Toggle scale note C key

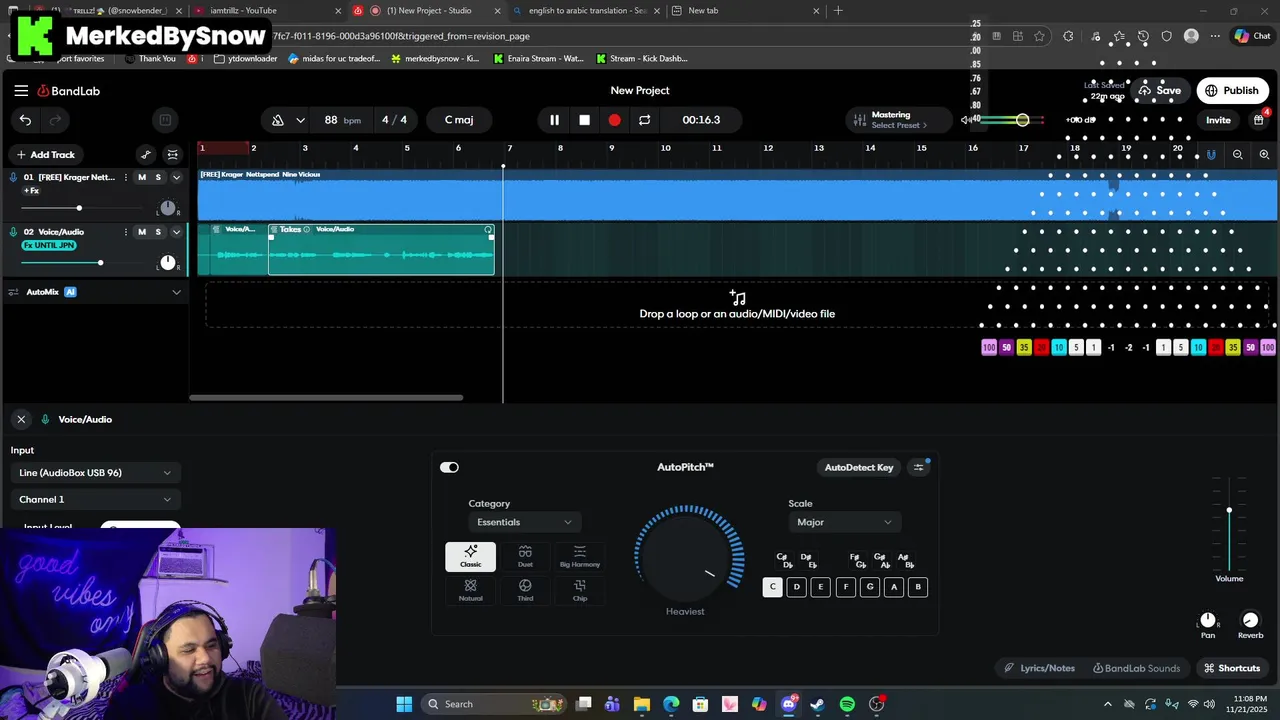pyautogui.click(x=772, y=587)
